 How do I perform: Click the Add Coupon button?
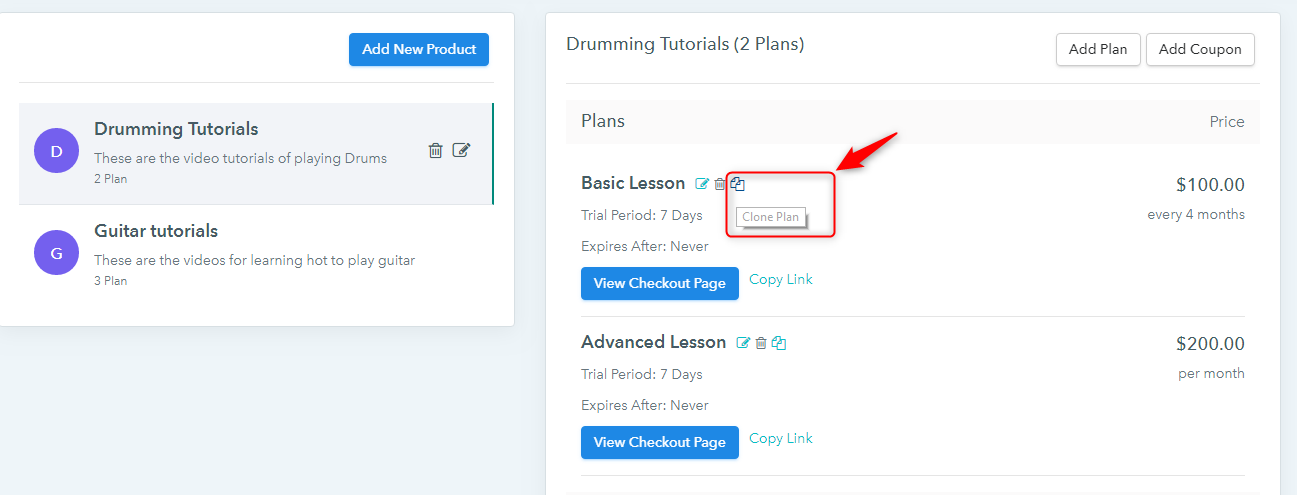1200,49
